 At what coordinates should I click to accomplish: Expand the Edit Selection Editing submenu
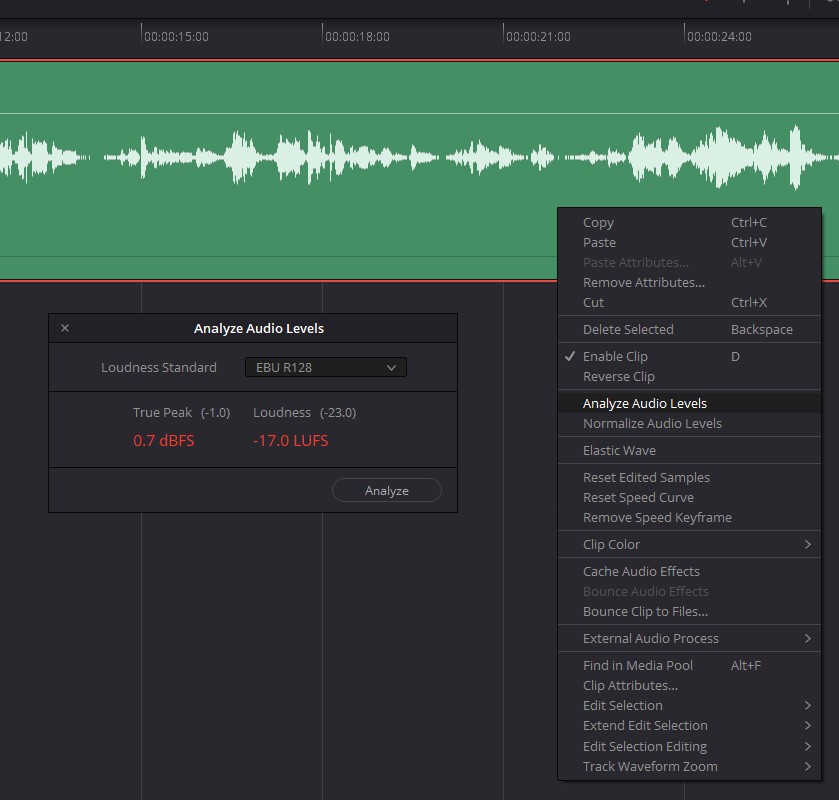[x=689, y=746]
